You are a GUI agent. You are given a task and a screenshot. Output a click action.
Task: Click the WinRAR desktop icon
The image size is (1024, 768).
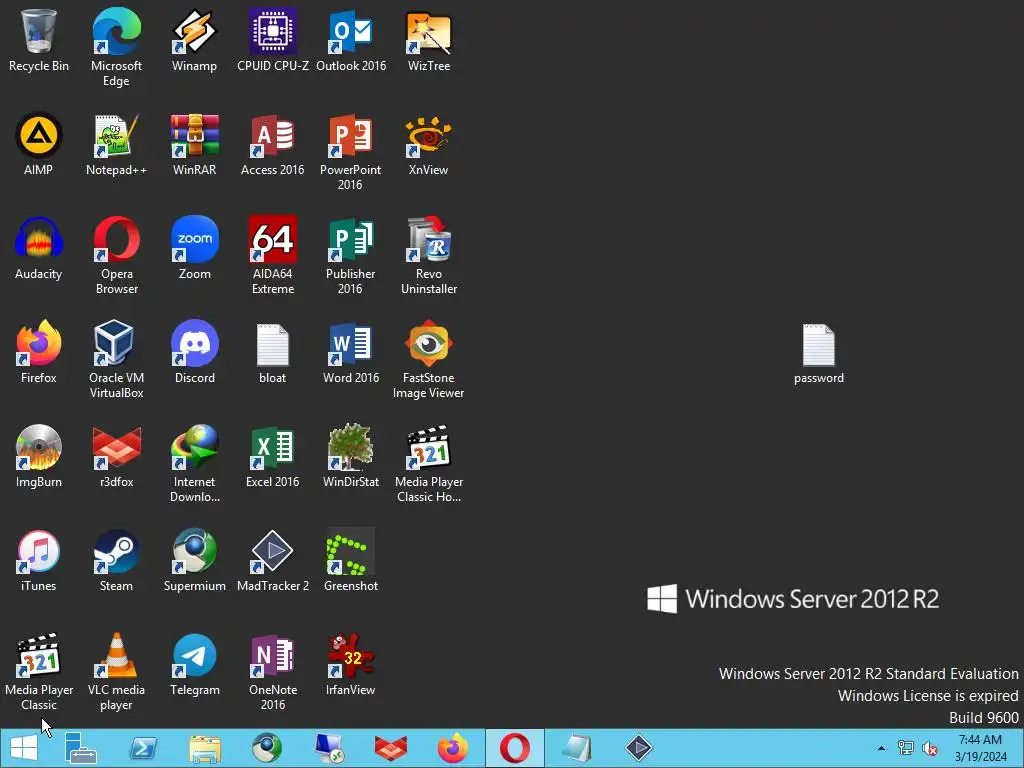pyautogui.click(x=194, y=144)
